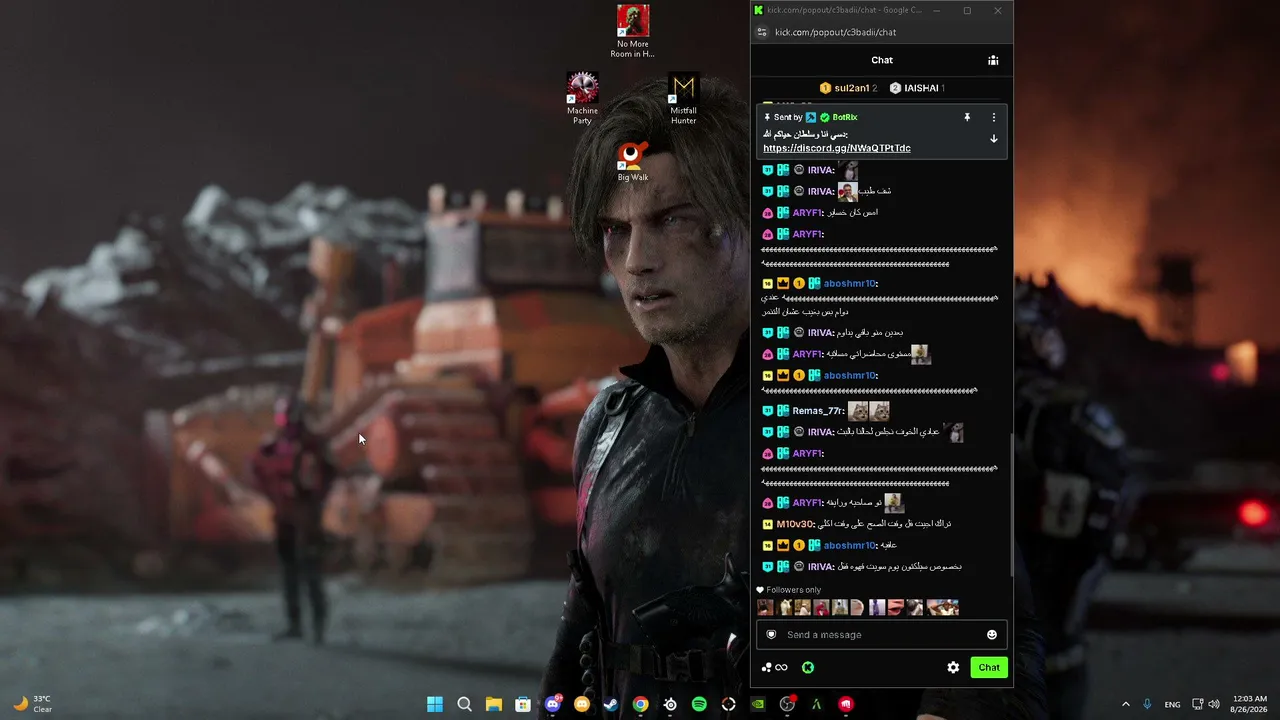Open Microsoft Store from taskbar
The image size is (1280, 720).
tap(523, 704)
